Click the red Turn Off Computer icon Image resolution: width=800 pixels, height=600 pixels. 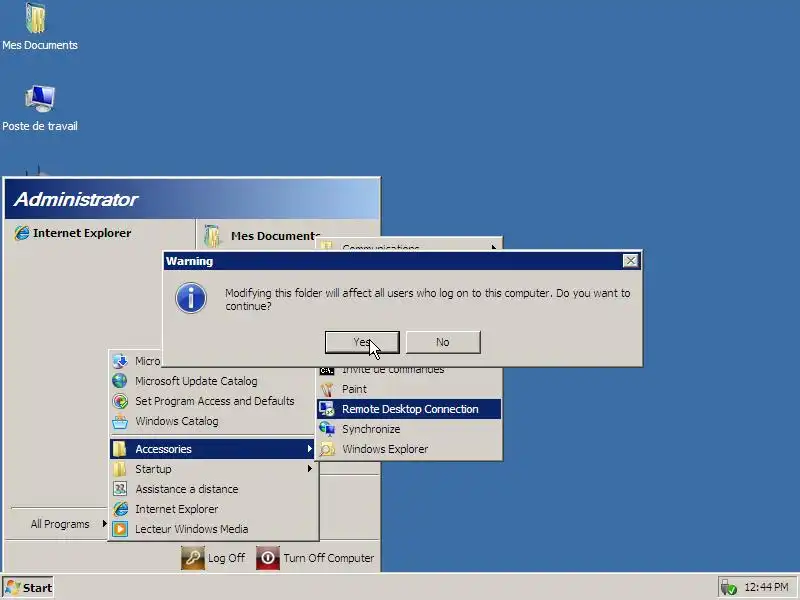coord(268,558)
